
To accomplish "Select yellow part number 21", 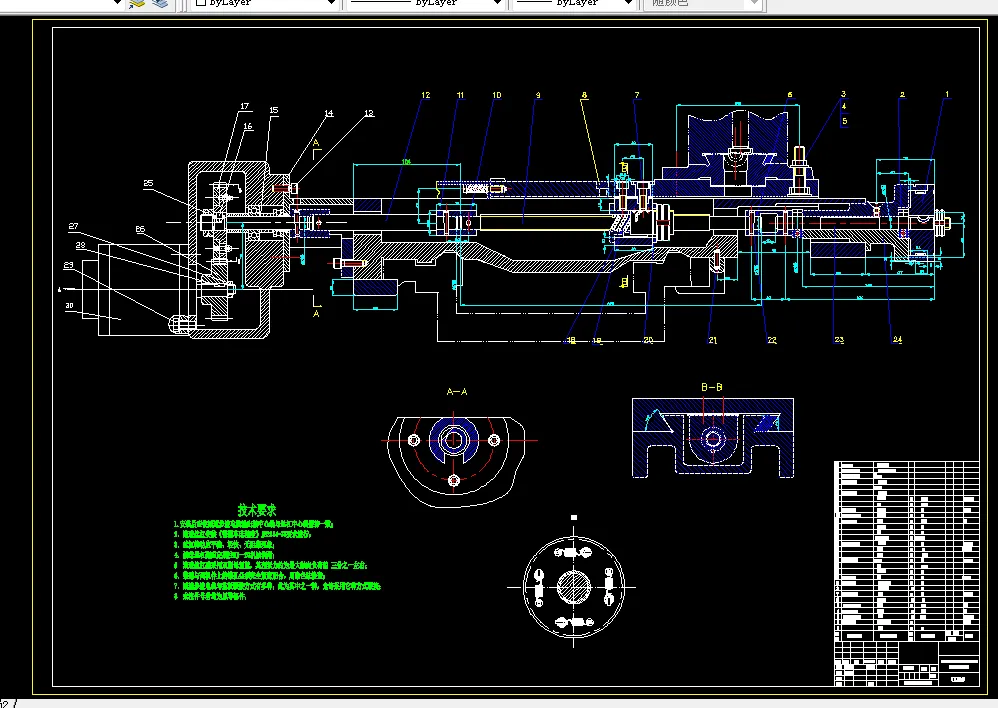I will pos(713,341).
